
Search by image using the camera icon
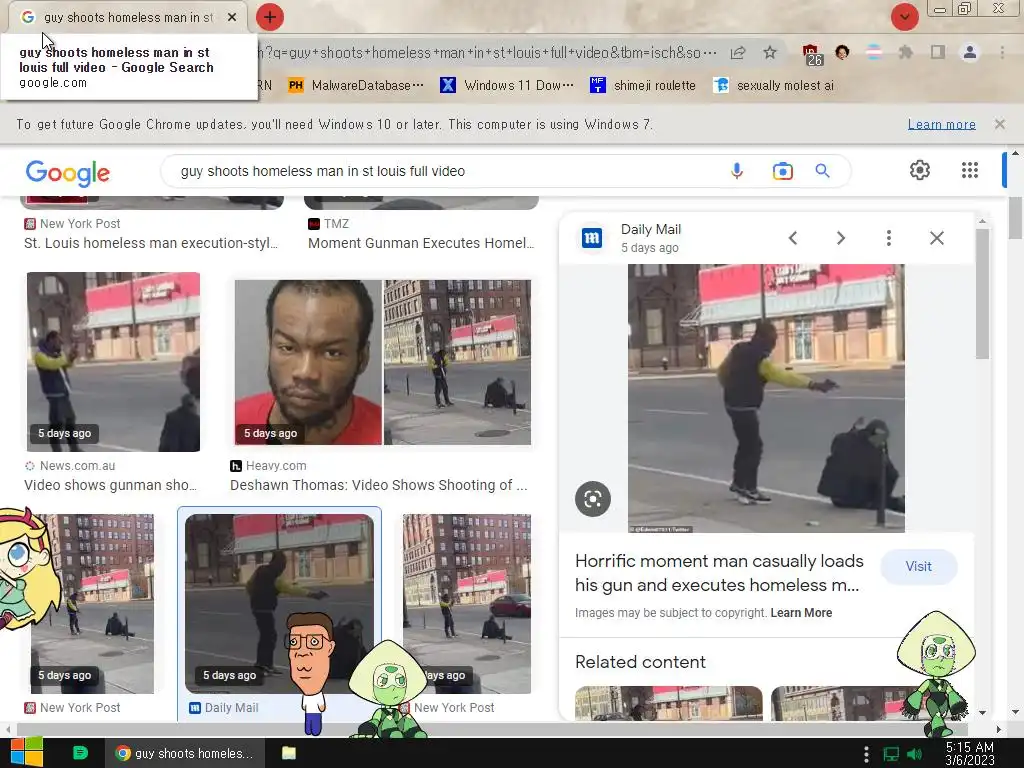(x=782, y=171)
